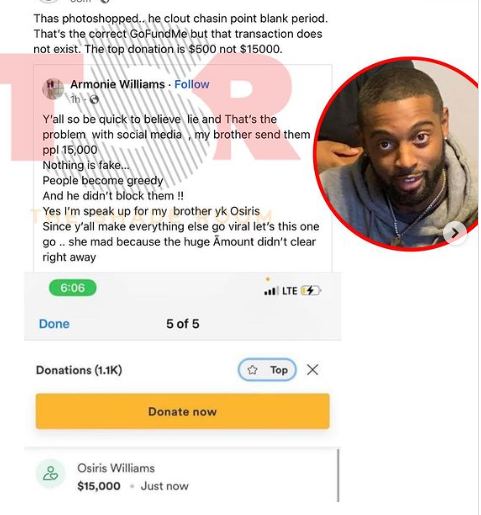Click the $15,000 donation amount
The width and height of the screenshot is (481, 515).
(99, 486)
